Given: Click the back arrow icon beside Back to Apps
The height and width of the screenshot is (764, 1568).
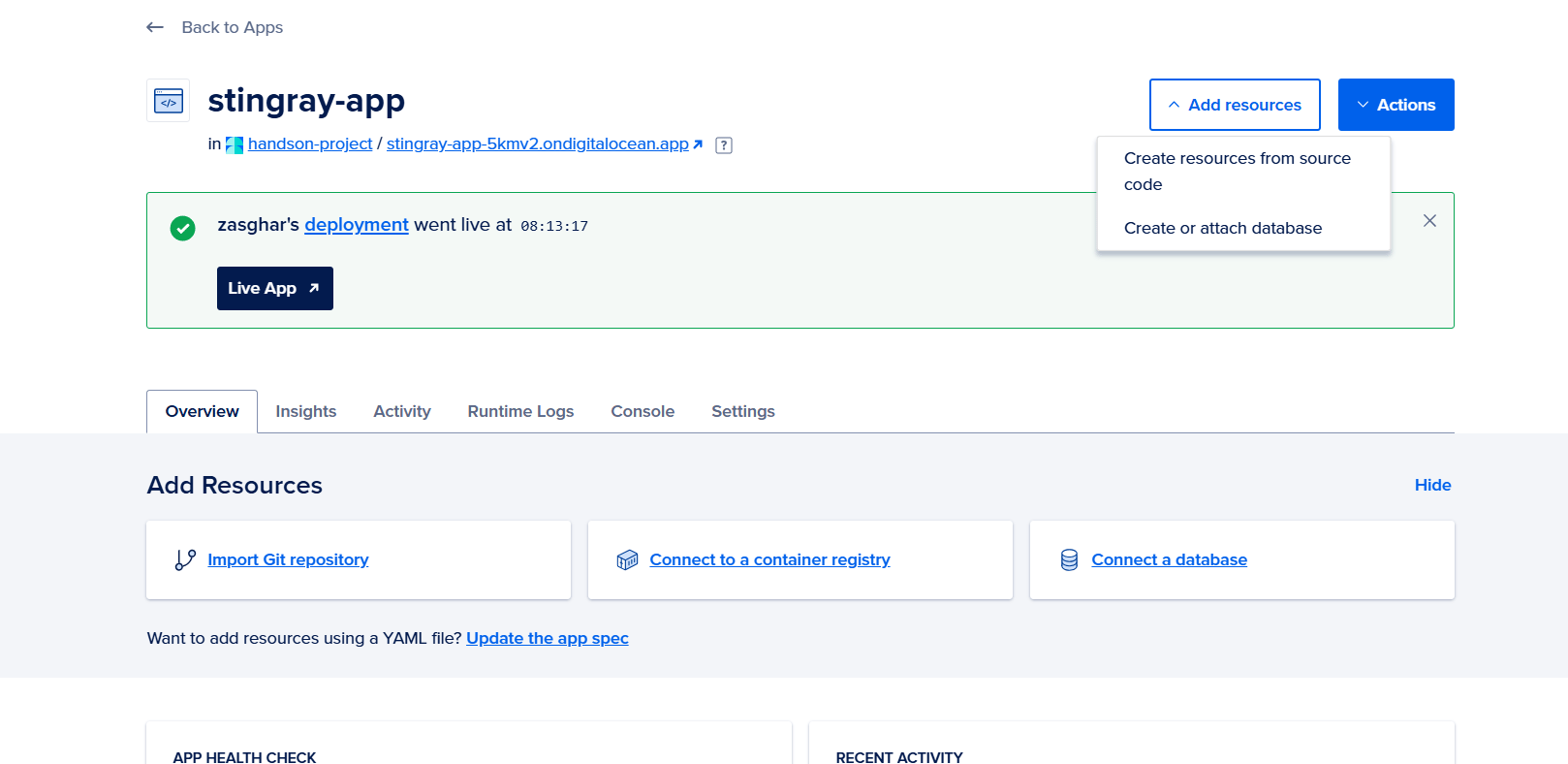Looking at the screenshot, I should pyautogui.click(x=155, y=27).
